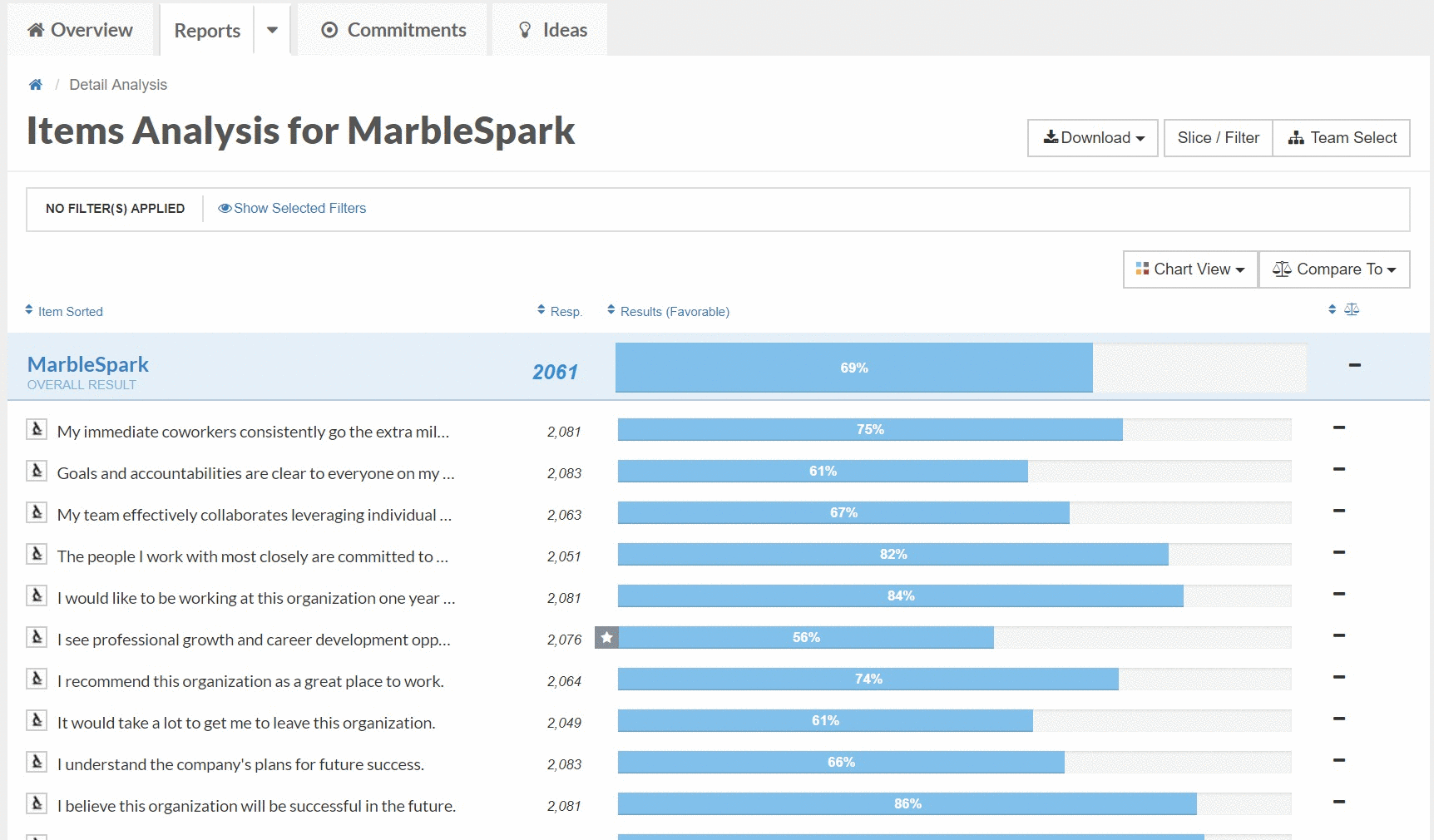This screenshot has height=840, width=1434.
Task: Open the Chart View dropdown
Action: coord(1190,269)
